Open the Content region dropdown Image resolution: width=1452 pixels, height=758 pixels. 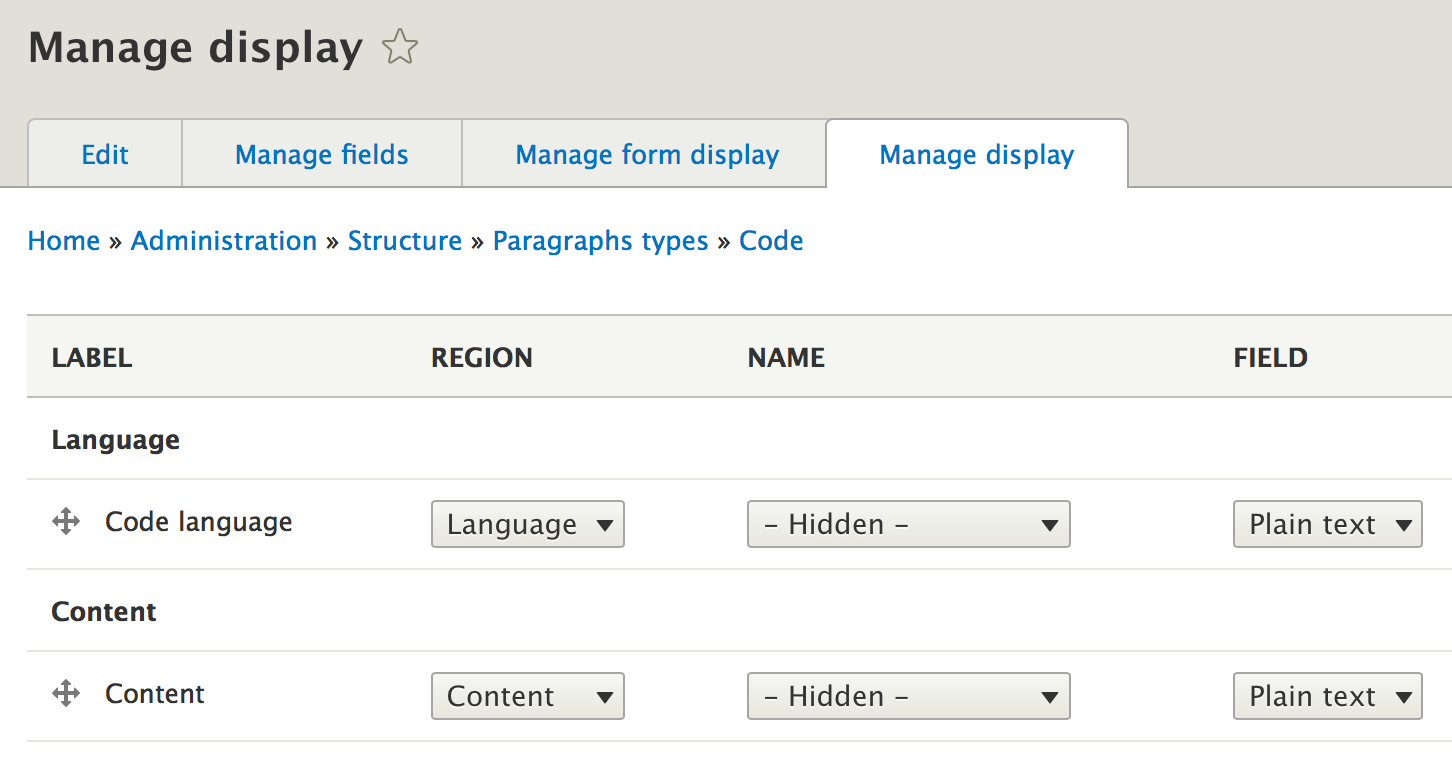coord(527,696)
